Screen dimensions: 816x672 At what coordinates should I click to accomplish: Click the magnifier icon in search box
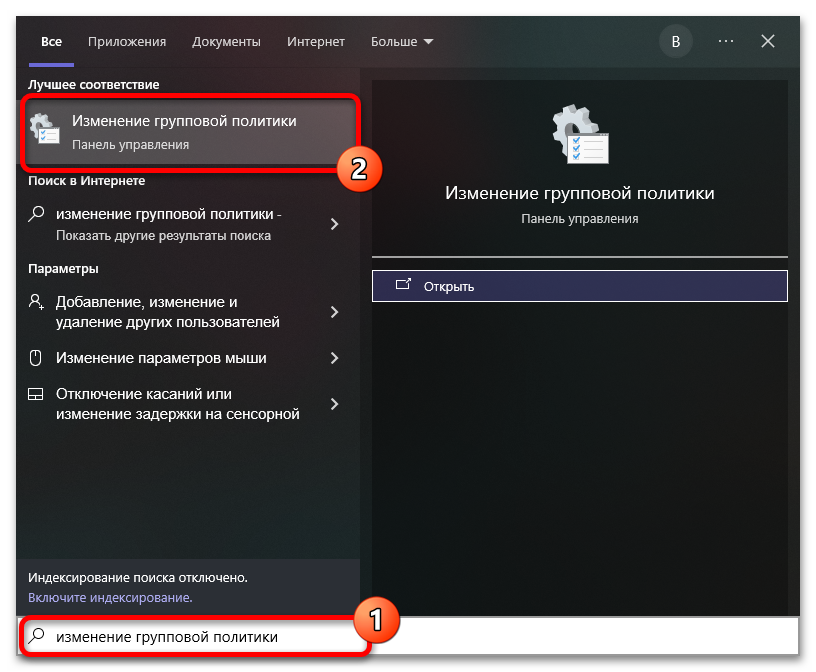(x=36, y=636)
